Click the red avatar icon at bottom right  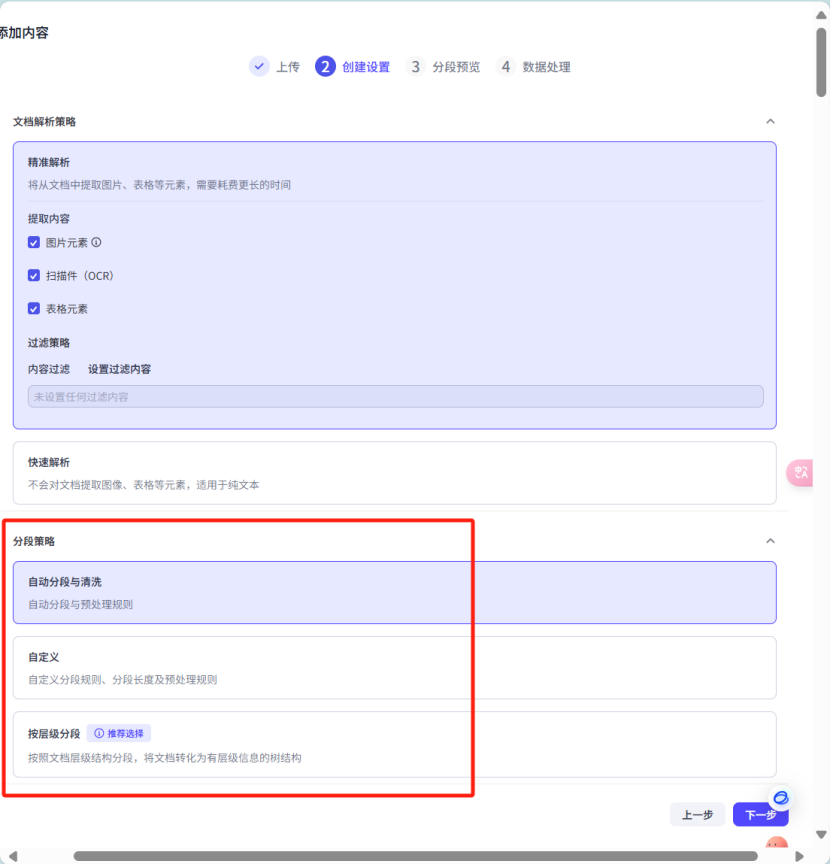click(x=776, y=843)
